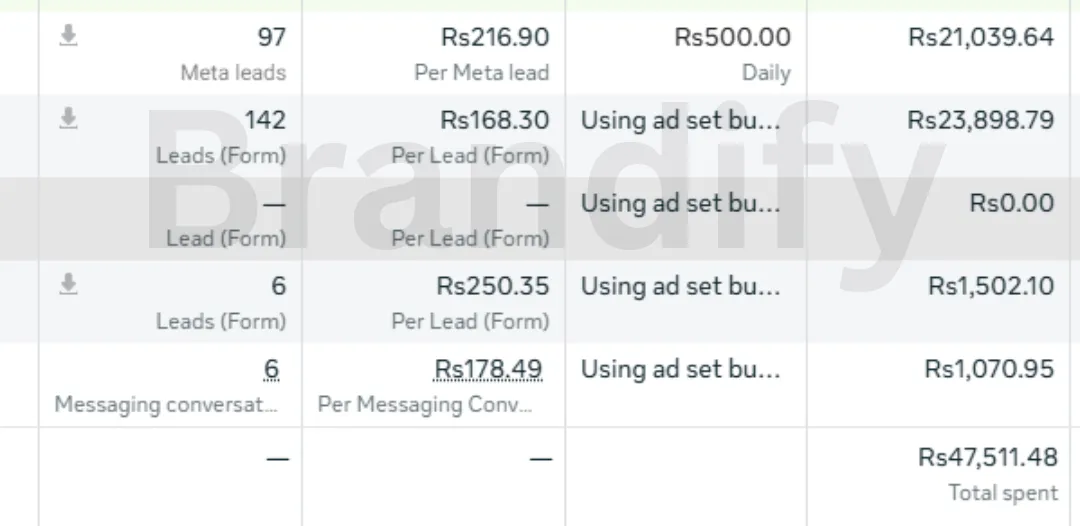
Task: Click the Rs1,070.95 amount spent value
Action: click(989, 369)
